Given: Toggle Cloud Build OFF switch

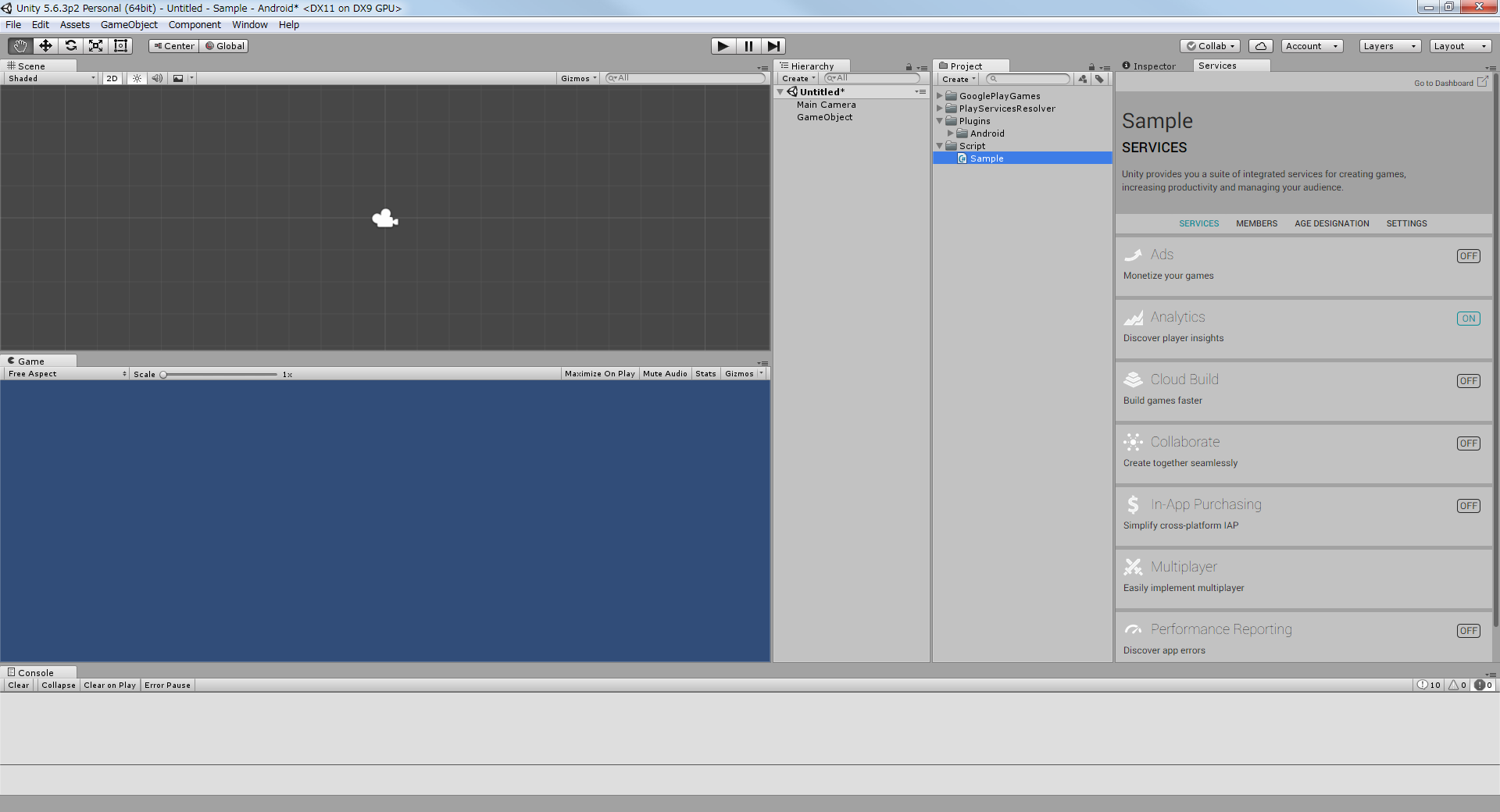Looking at the screenshot, I should click(x=1469, y=381).
